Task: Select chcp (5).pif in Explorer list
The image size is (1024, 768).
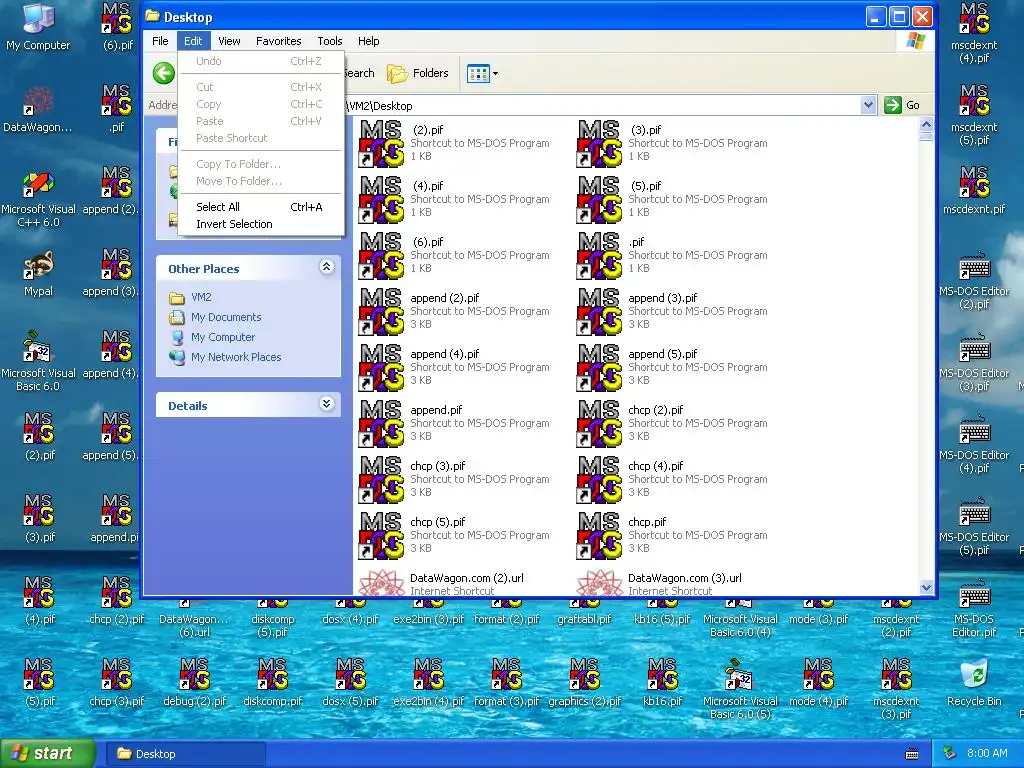Action: tap(455, 536)
